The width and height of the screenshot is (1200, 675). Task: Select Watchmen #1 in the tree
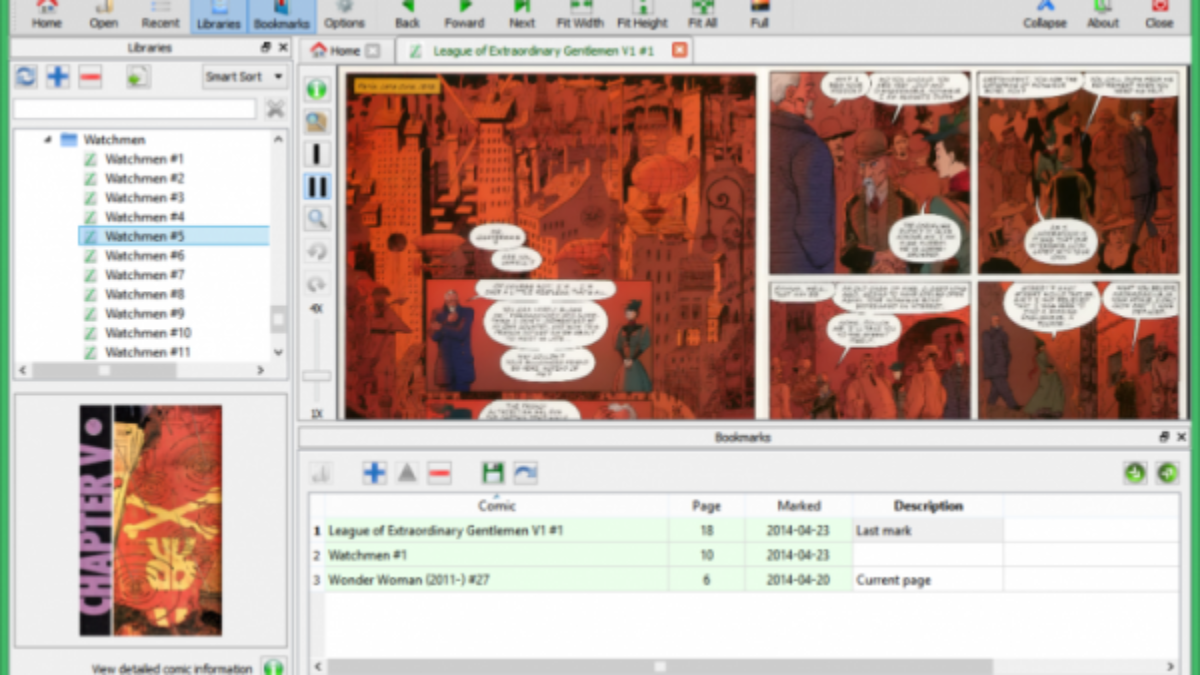tap(144, 159)
